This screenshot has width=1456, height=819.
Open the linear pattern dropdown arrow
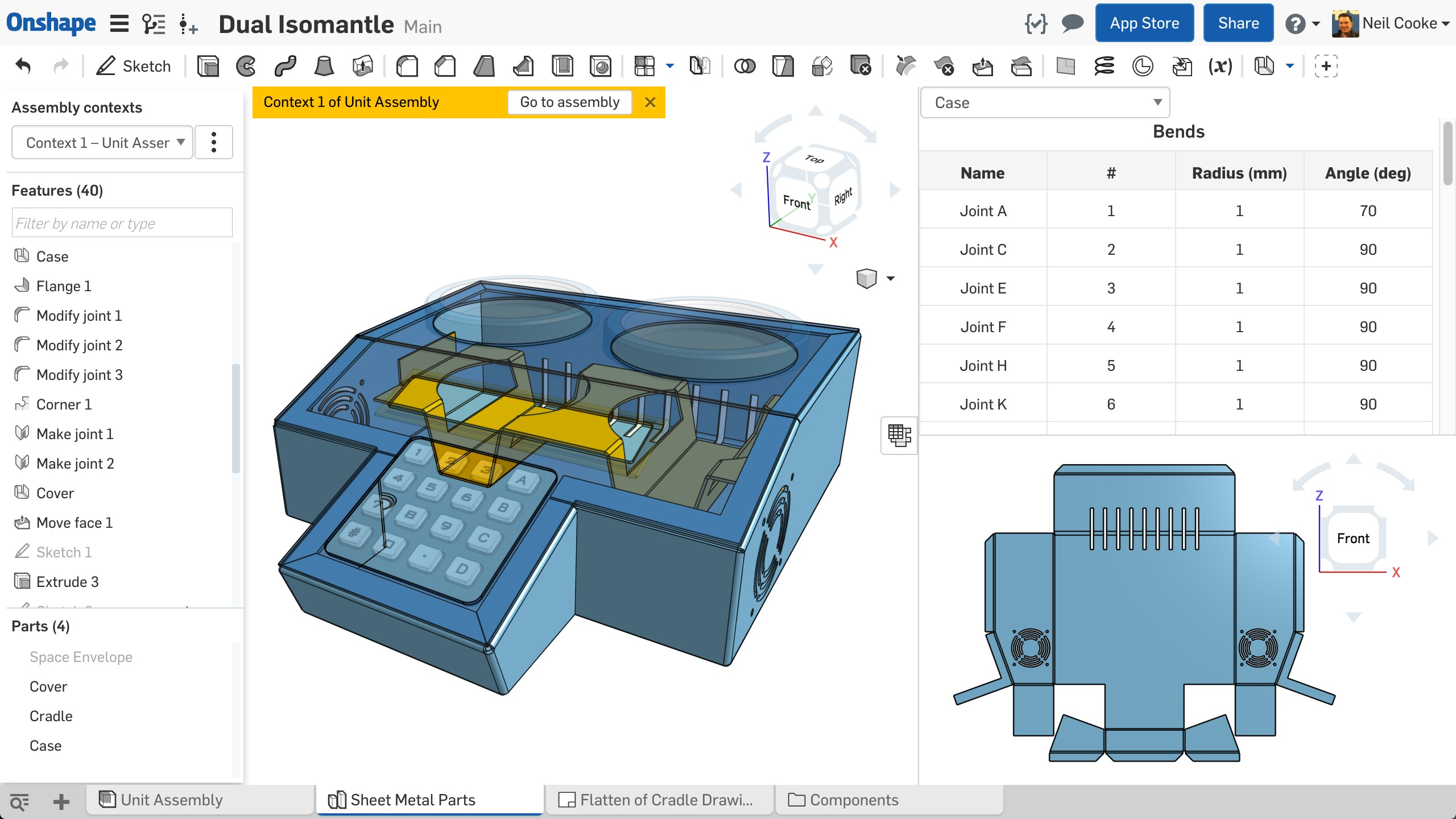[668, 67]
